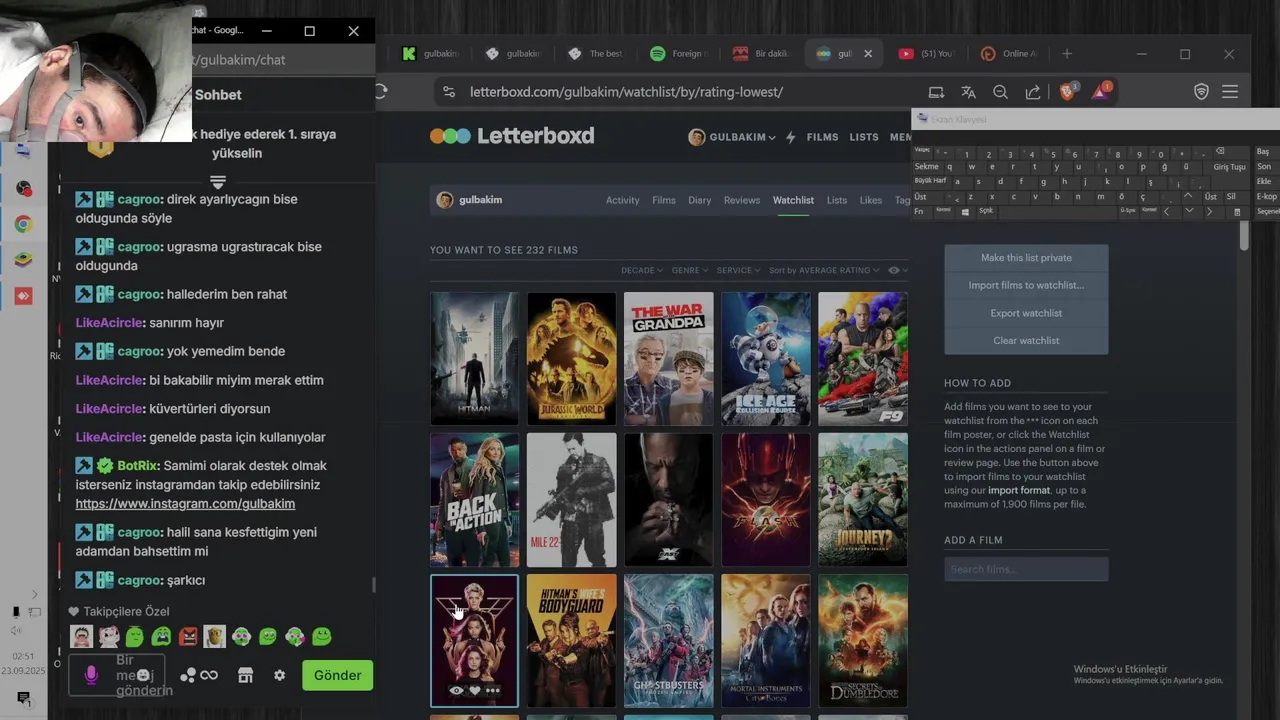Switch to the Spotify 'Foreign' browser tab
This screenshot has width=1280, height=720.
(x=679, y=54)
